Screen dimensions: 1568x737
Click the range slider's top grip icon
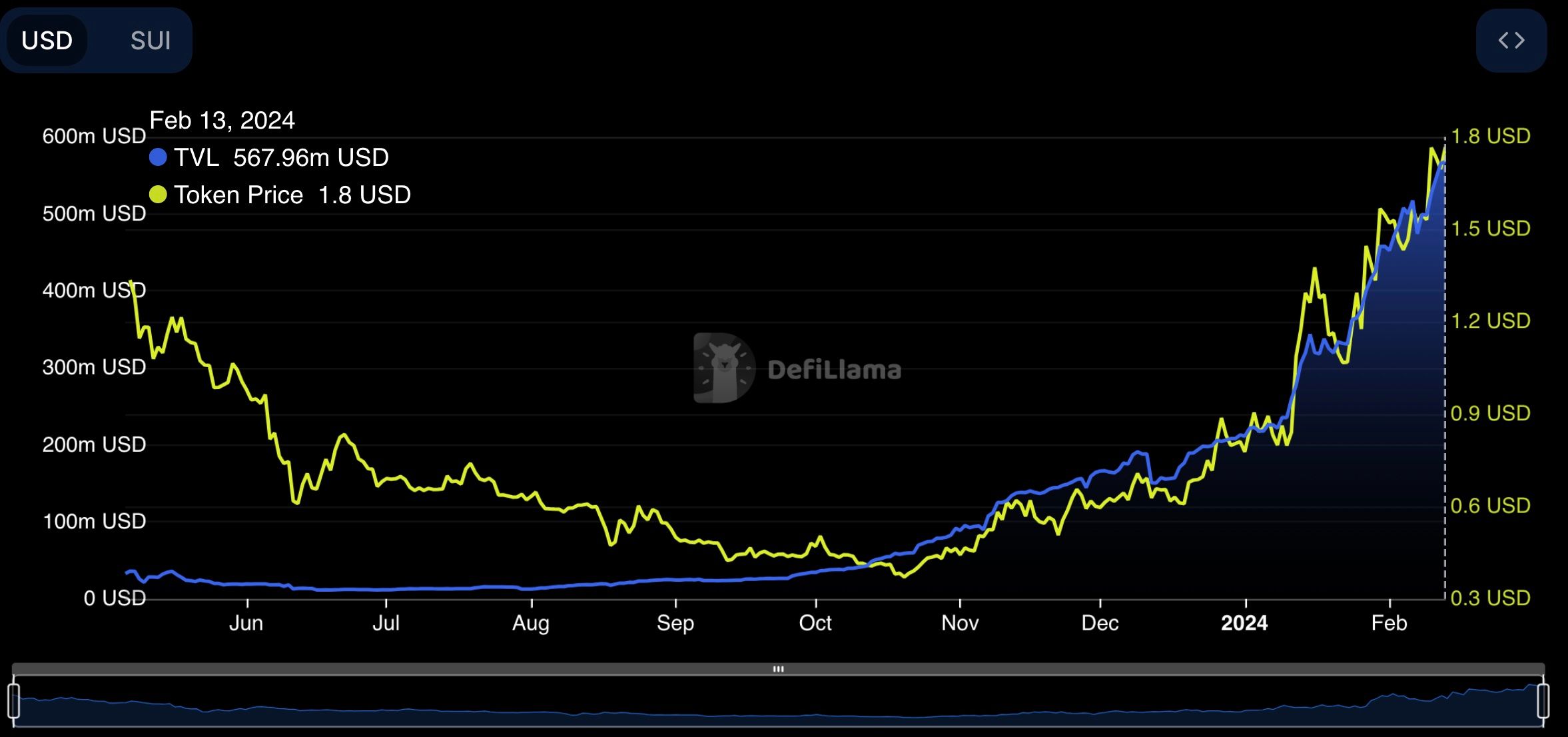pyautogui.click(x=778, y=669)
